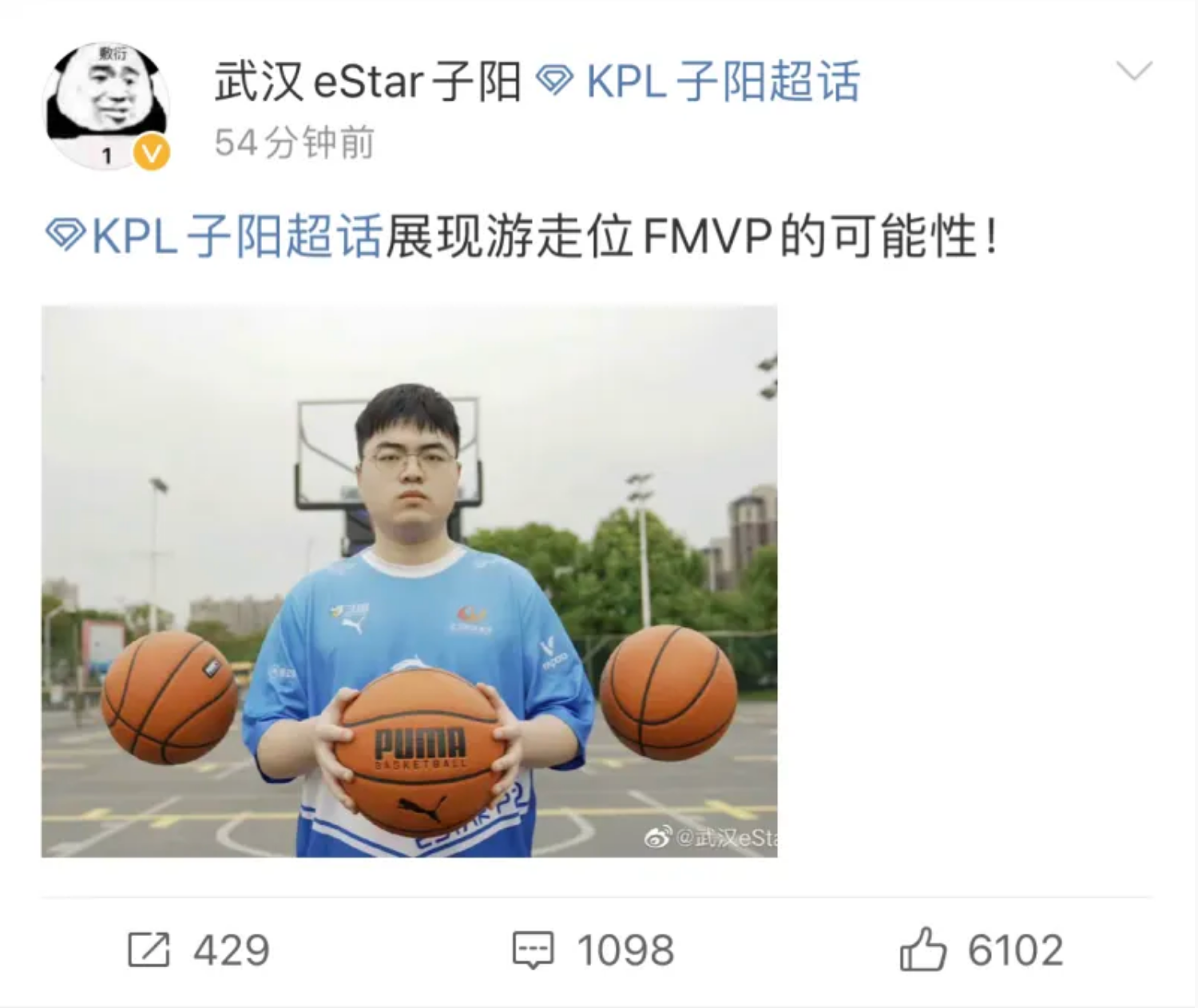Screen dimensions: 1198x1008
Task: View the basketball player photo thumbnail
Action: [x=409, y=581]
